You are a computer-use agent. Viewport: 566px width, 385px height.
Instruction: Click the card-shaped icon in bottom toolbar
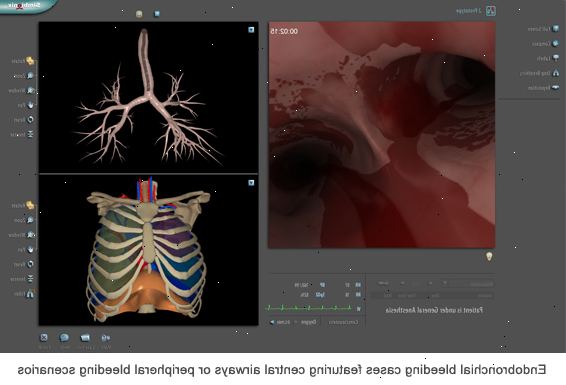[85, 338]
